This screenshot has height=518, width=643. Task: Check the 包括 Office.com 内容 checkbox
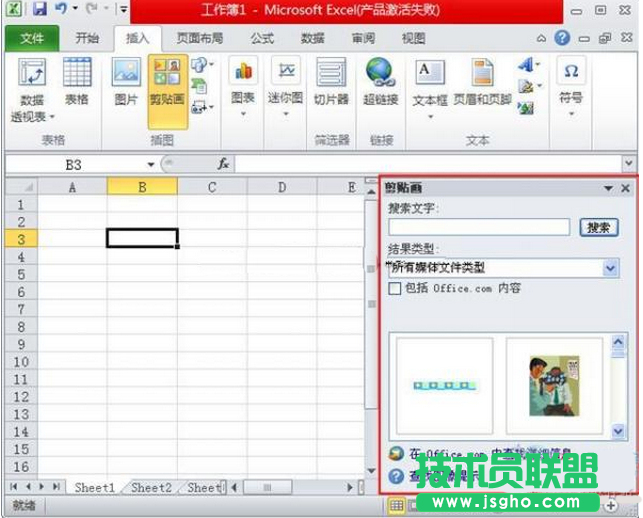pos(395,288)
